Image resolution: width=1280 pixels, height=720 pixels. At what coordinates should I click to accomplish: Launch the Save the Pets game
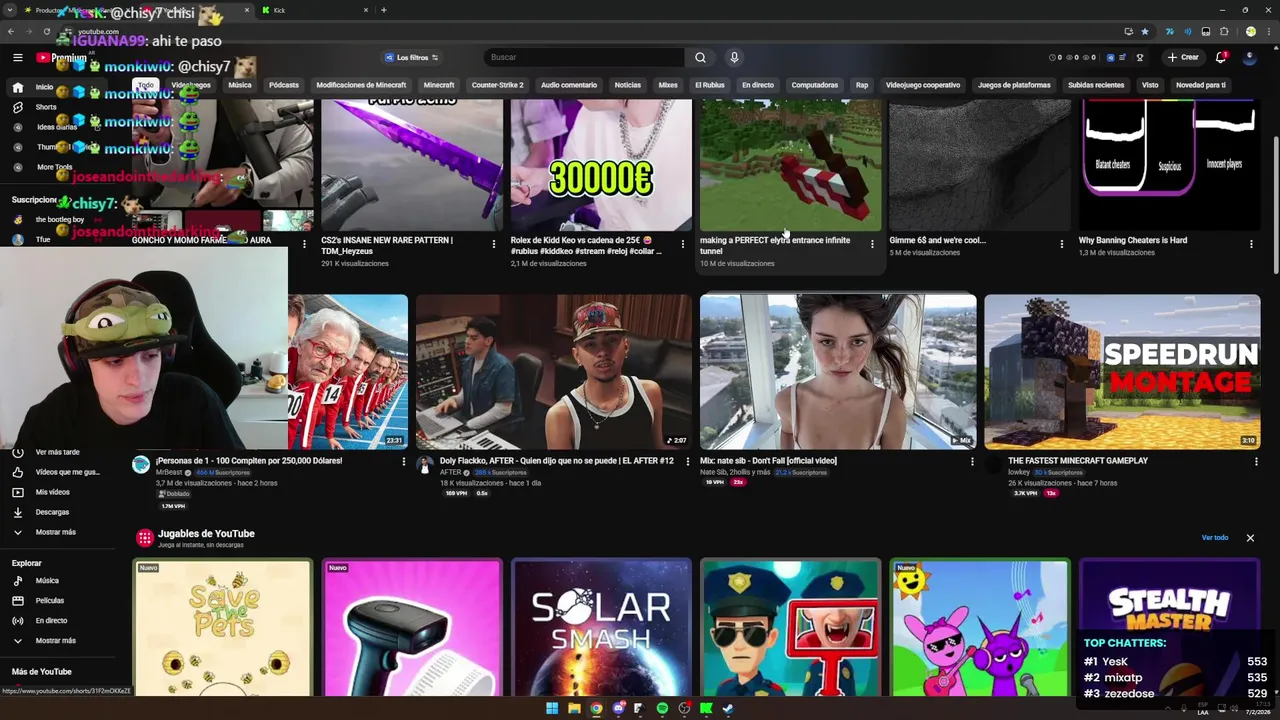(222, 627)
